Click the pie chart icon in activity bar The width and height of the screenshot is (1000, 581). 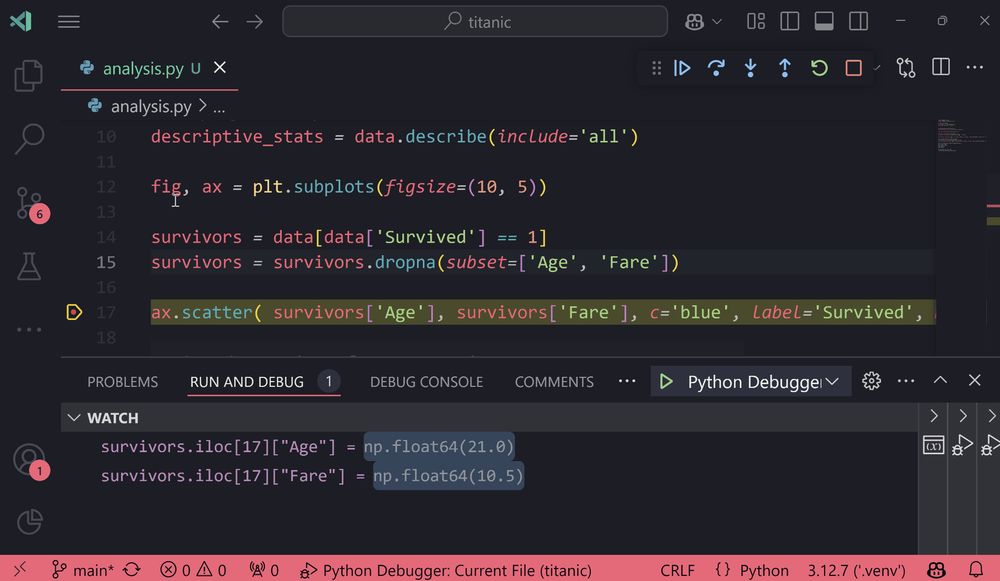pyautogui.click(x=29, y=522)
